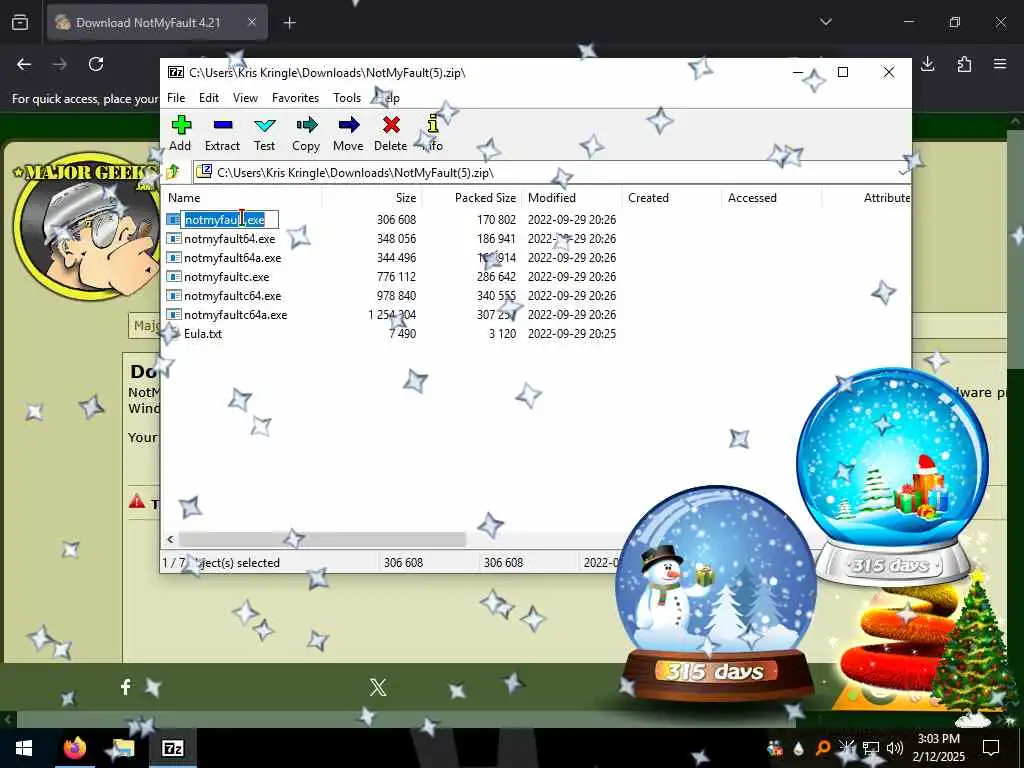Click modified date 2022-09-29 20:25

tap(571, 334)
